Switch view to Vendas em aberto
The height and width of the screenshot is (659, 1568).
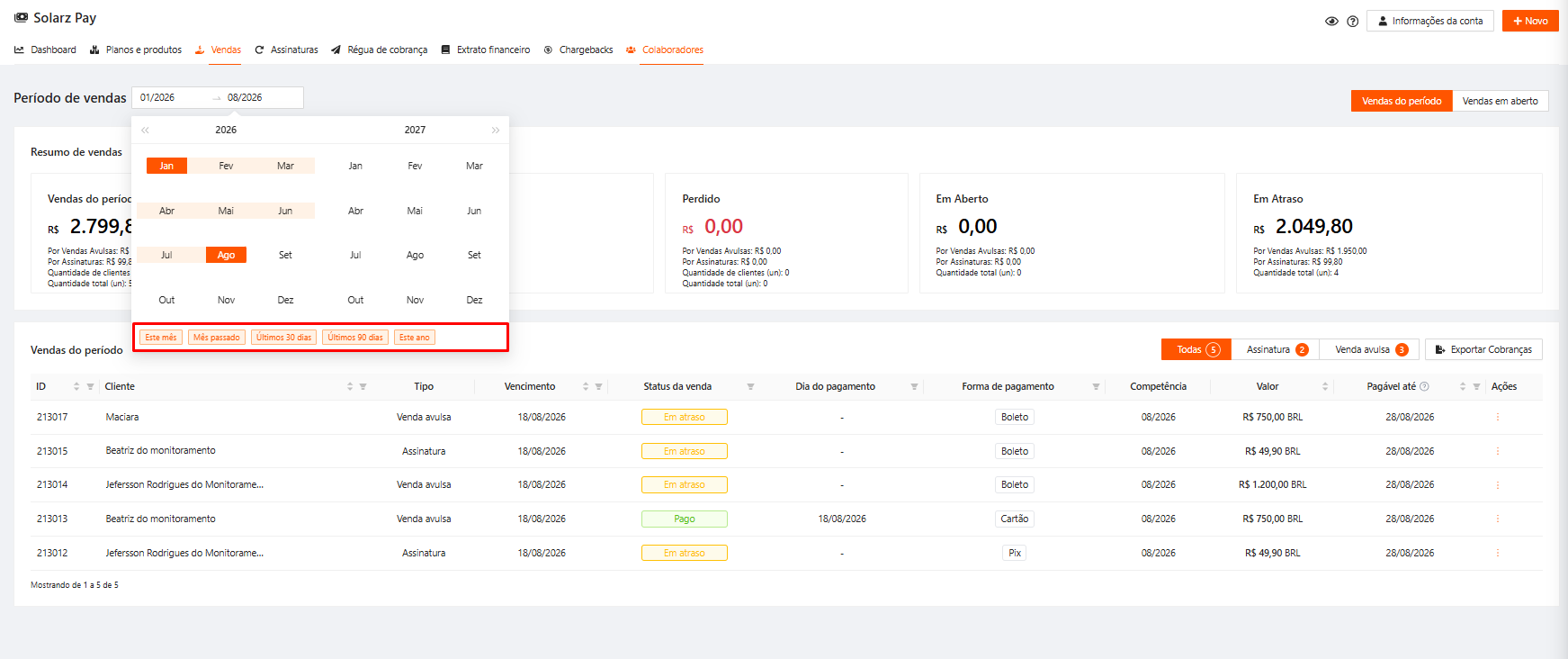pos(1501,101)
